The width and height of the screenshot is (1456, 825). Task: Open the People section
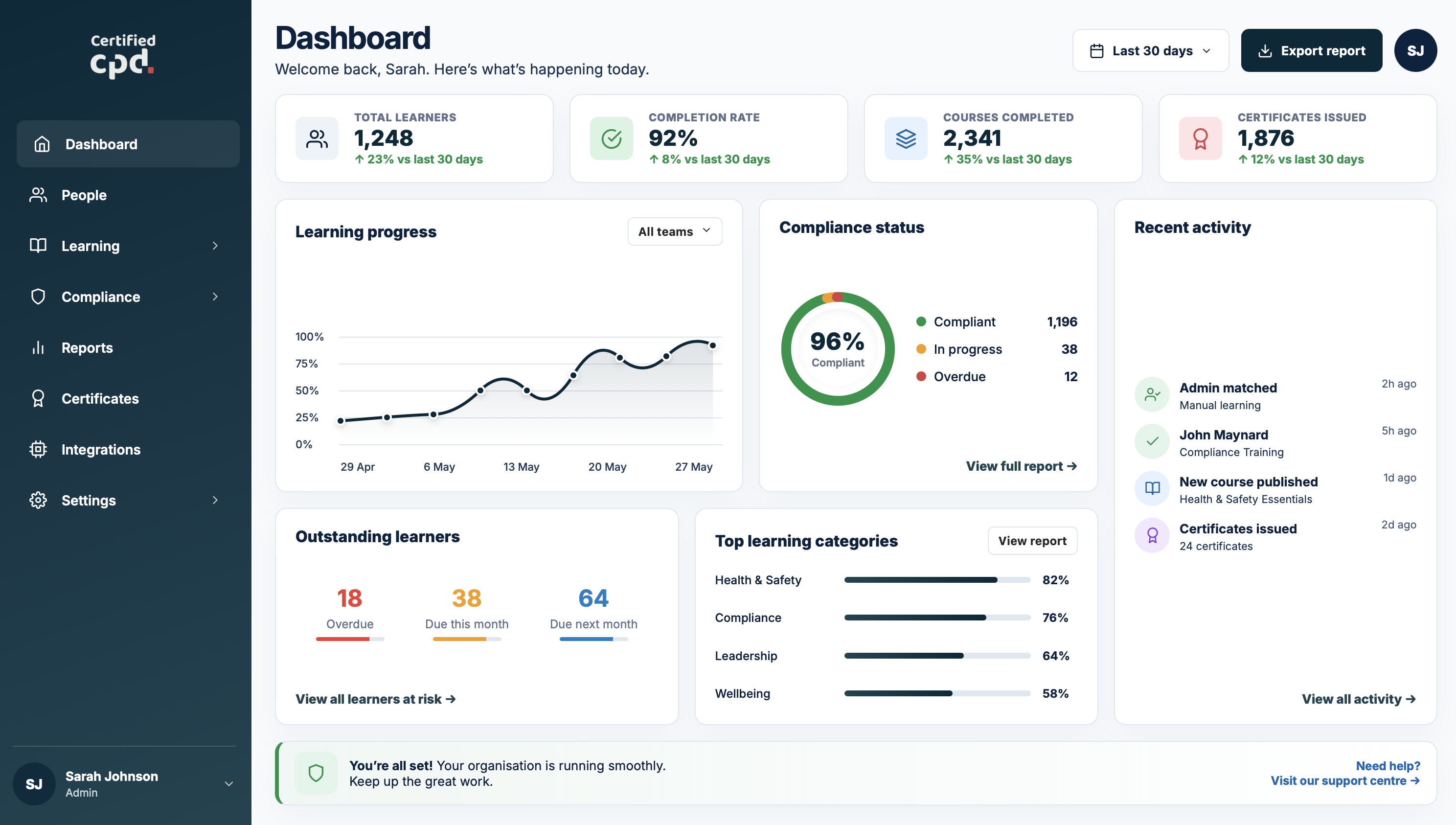point(128,195)
